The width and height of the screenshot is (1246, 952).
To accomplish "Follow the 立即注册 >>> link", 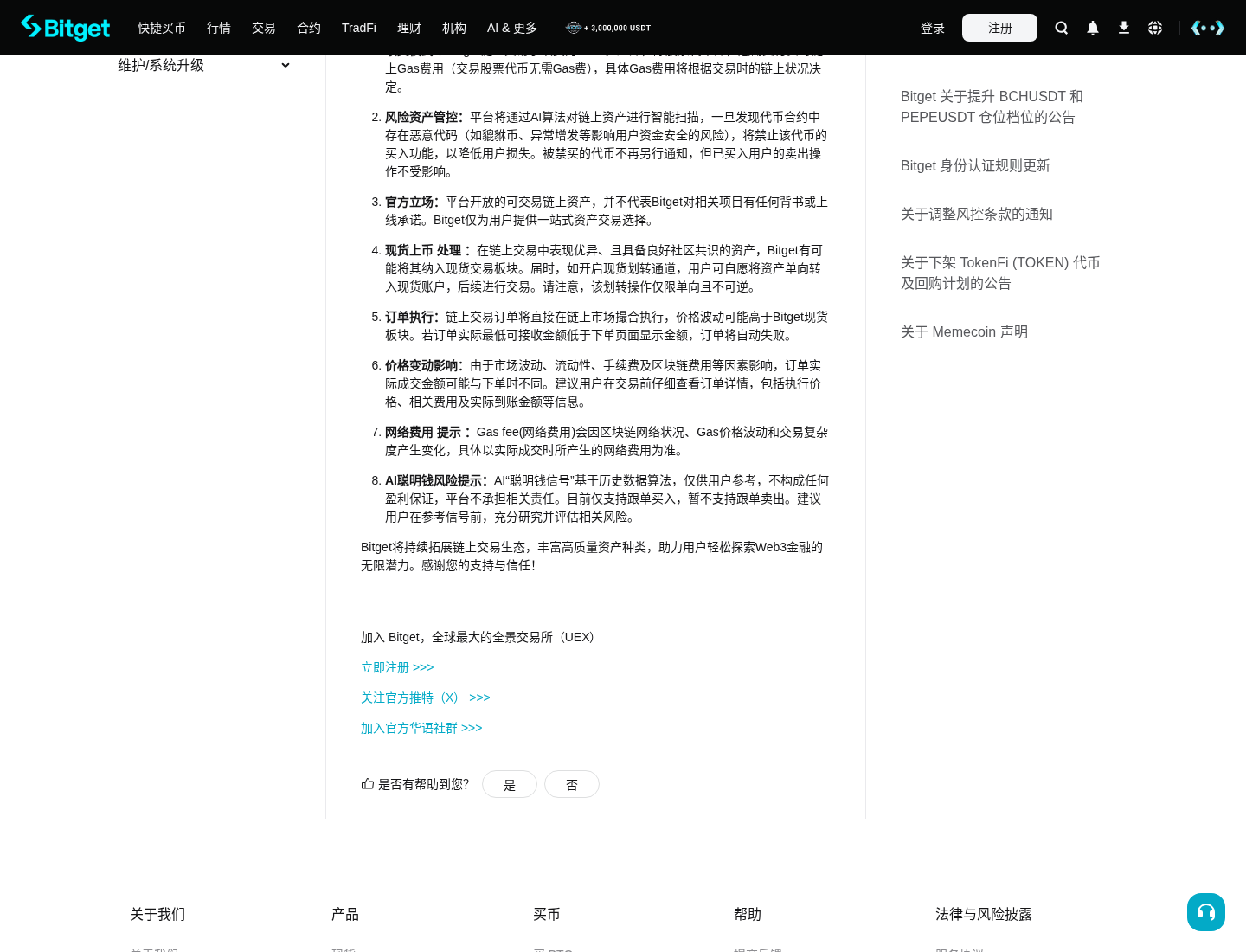I will coord(397,667).
